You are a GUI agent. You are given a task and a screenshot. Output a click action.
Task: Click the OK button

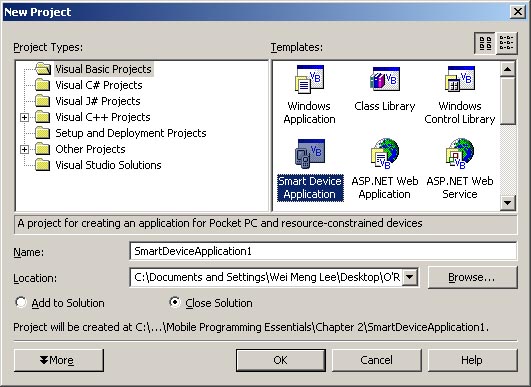[x=281, y=360]
